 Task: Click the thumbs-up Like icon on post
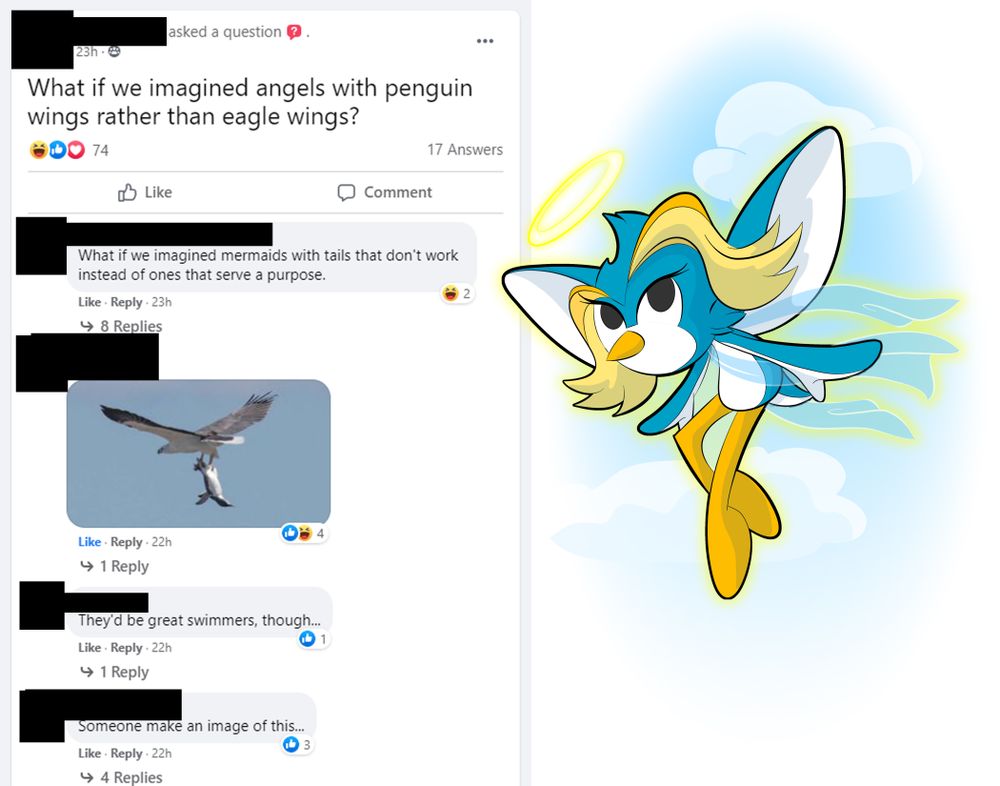[x=127, y=192]
